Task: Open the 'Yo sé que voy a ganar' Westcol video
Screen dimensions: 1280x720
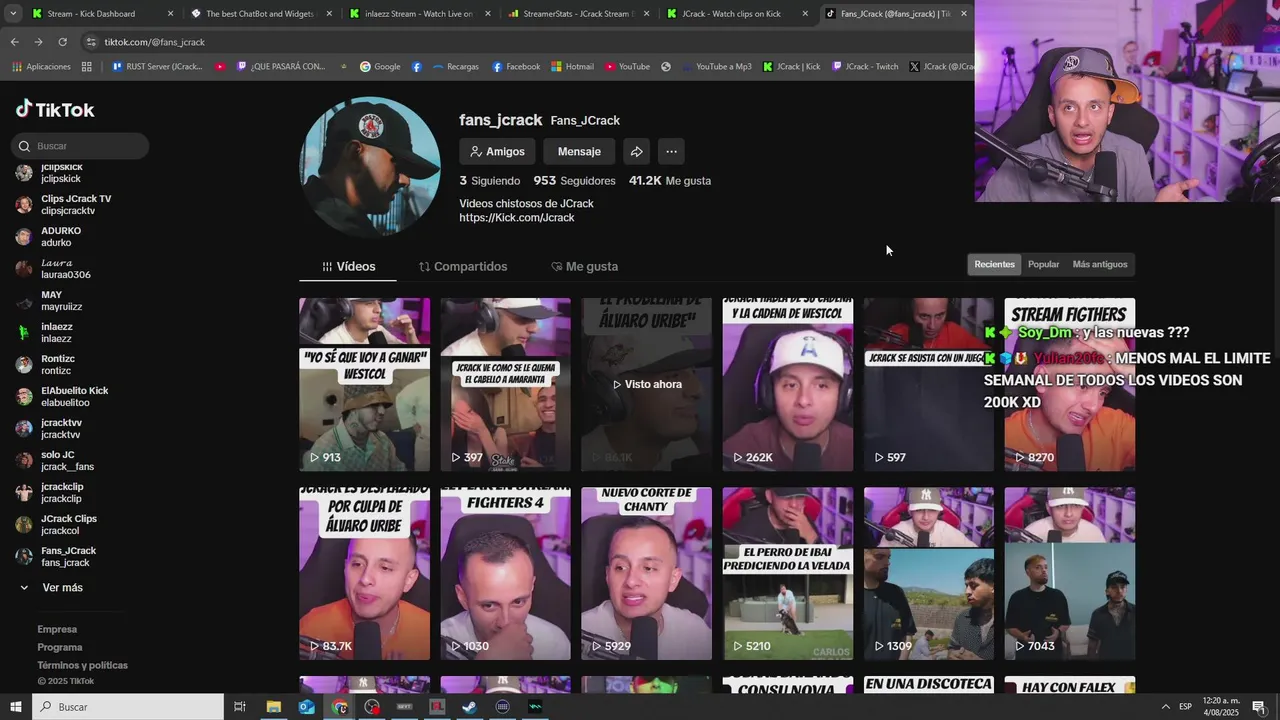Action: click(x=364, y=384)
